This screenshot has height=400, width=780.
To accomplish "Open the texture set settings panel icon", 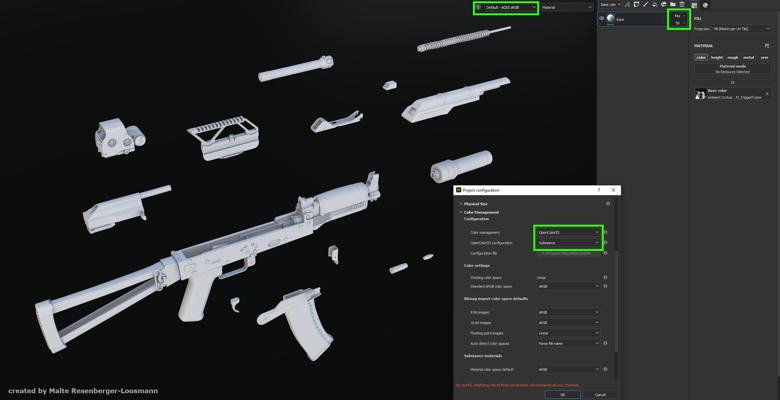I will tap(694, 5).
